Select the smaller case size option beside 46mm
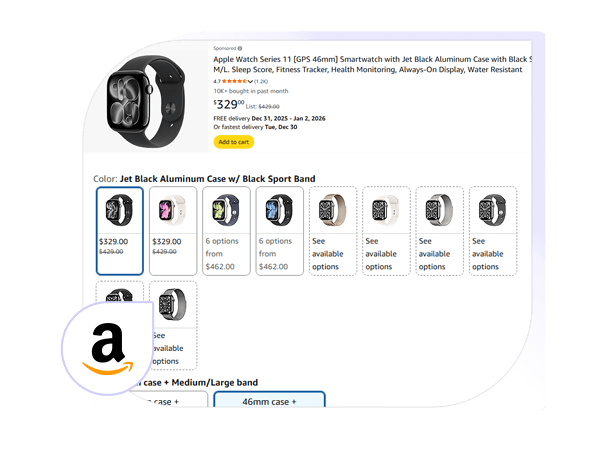The width and height of the screenshot is (600, 450). (x=168, y=399)
